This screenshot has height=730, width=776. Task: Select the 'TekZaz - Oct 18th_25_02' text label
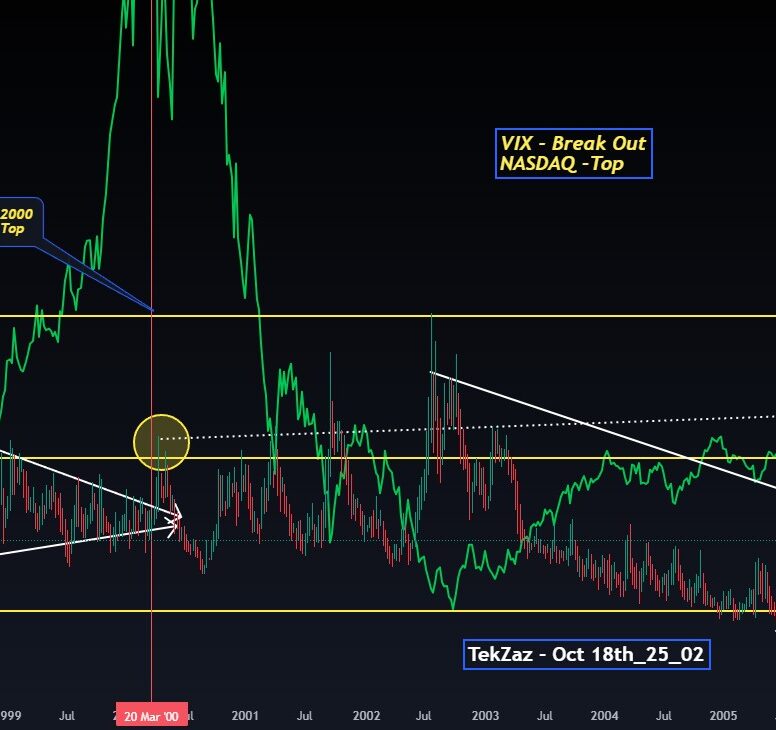(588, 655)
